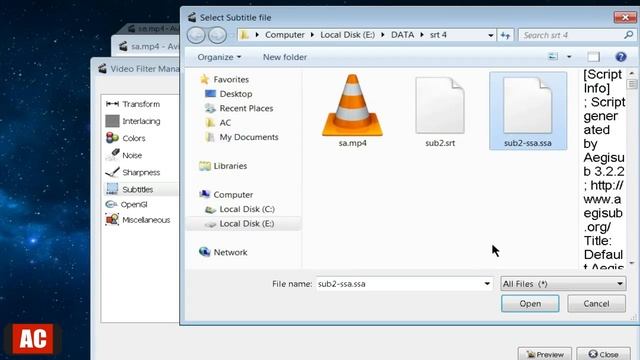Click srt 4 in the address path

click(438, 35)
